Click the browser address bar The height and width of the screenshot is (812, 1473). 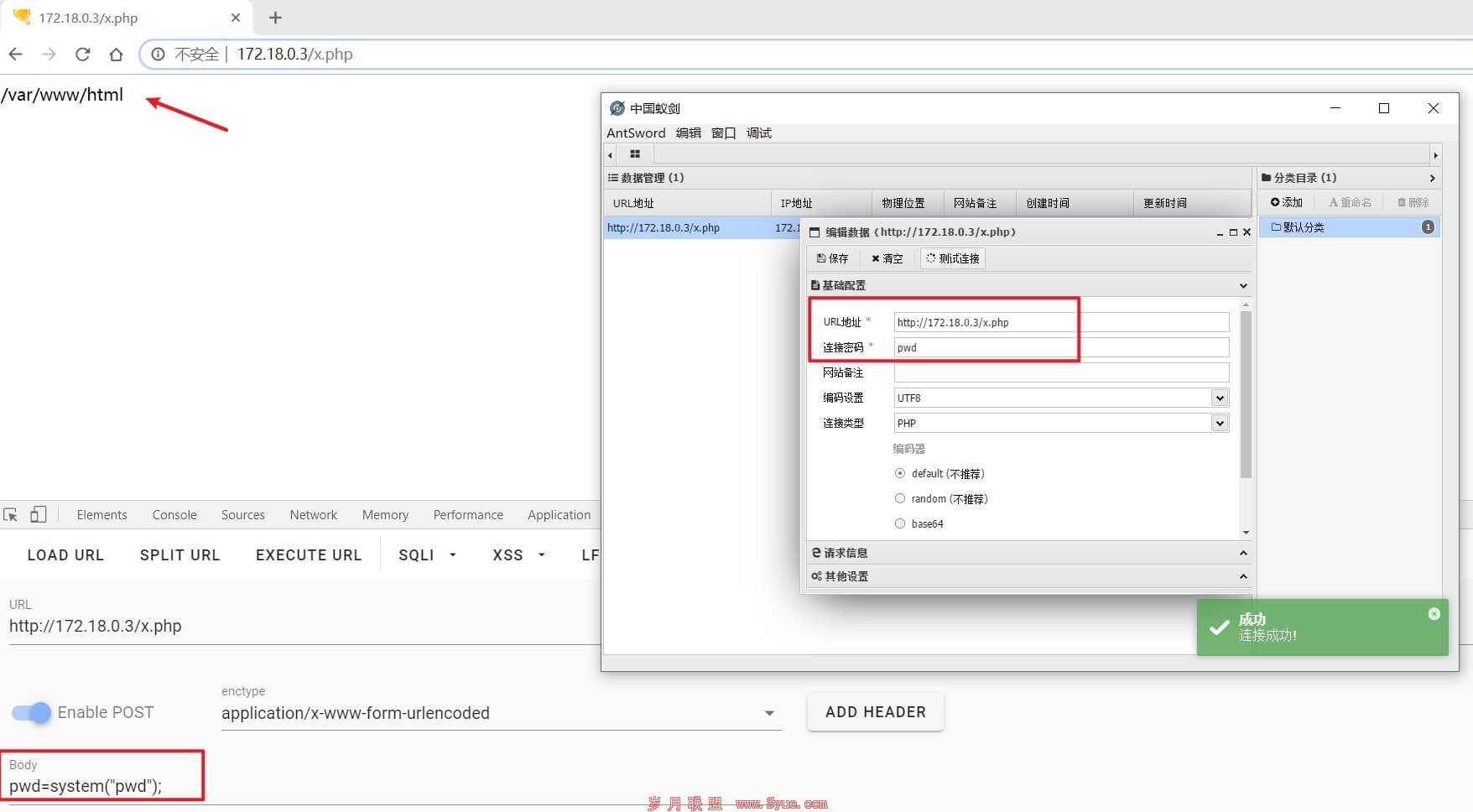(x=805, y=55)
